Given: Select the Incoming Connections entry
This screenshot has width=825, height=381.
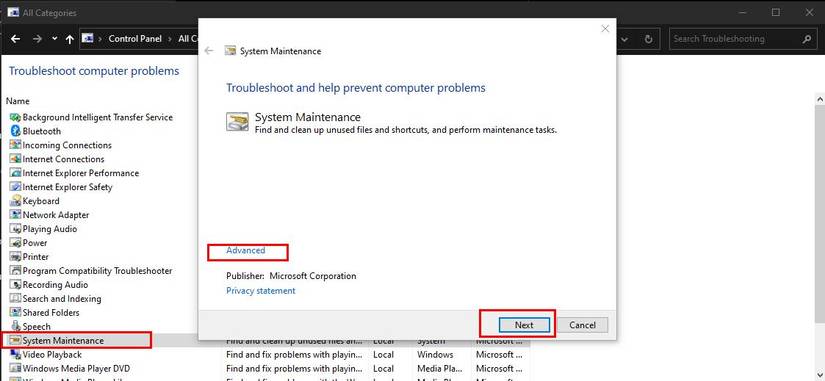Looking at the screenshot, I should [67, 145].
